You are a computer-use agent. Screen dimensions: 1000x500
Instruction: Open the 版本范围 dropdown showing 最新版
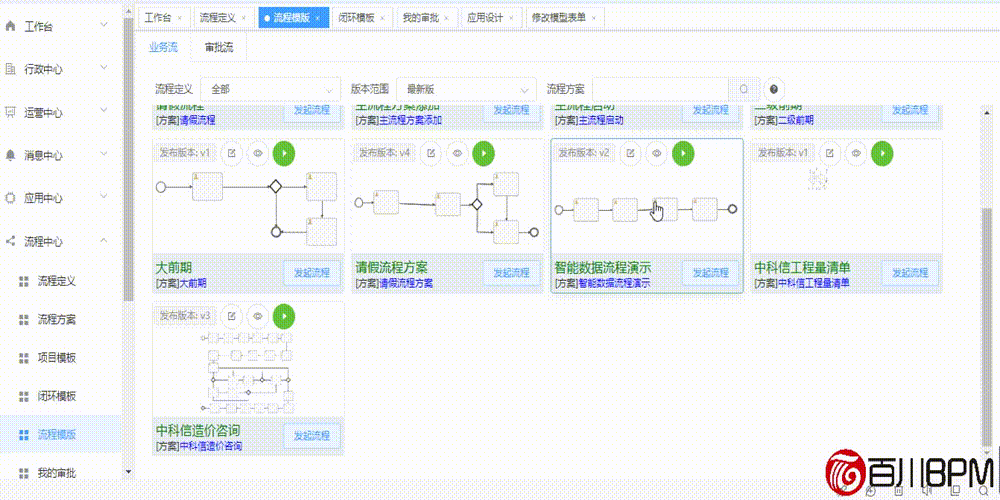tap(467, 89)
